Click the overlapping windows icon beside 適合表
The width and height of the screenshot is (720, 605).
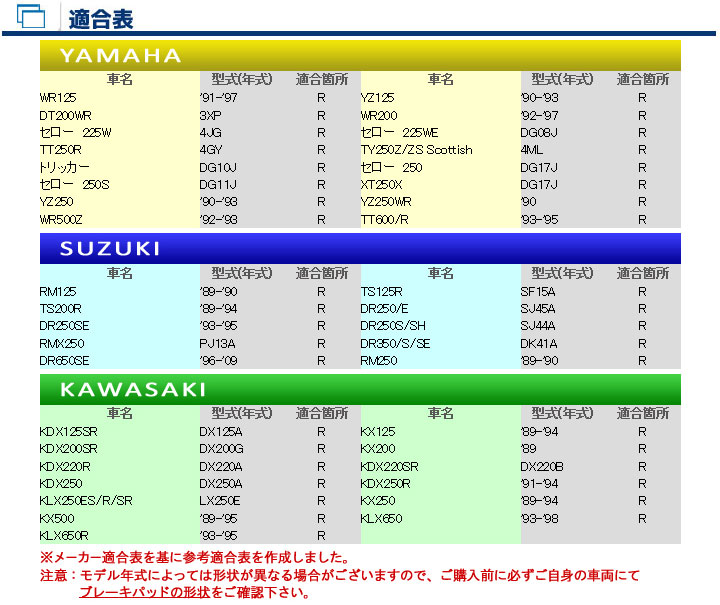click(x=32, y=17)
